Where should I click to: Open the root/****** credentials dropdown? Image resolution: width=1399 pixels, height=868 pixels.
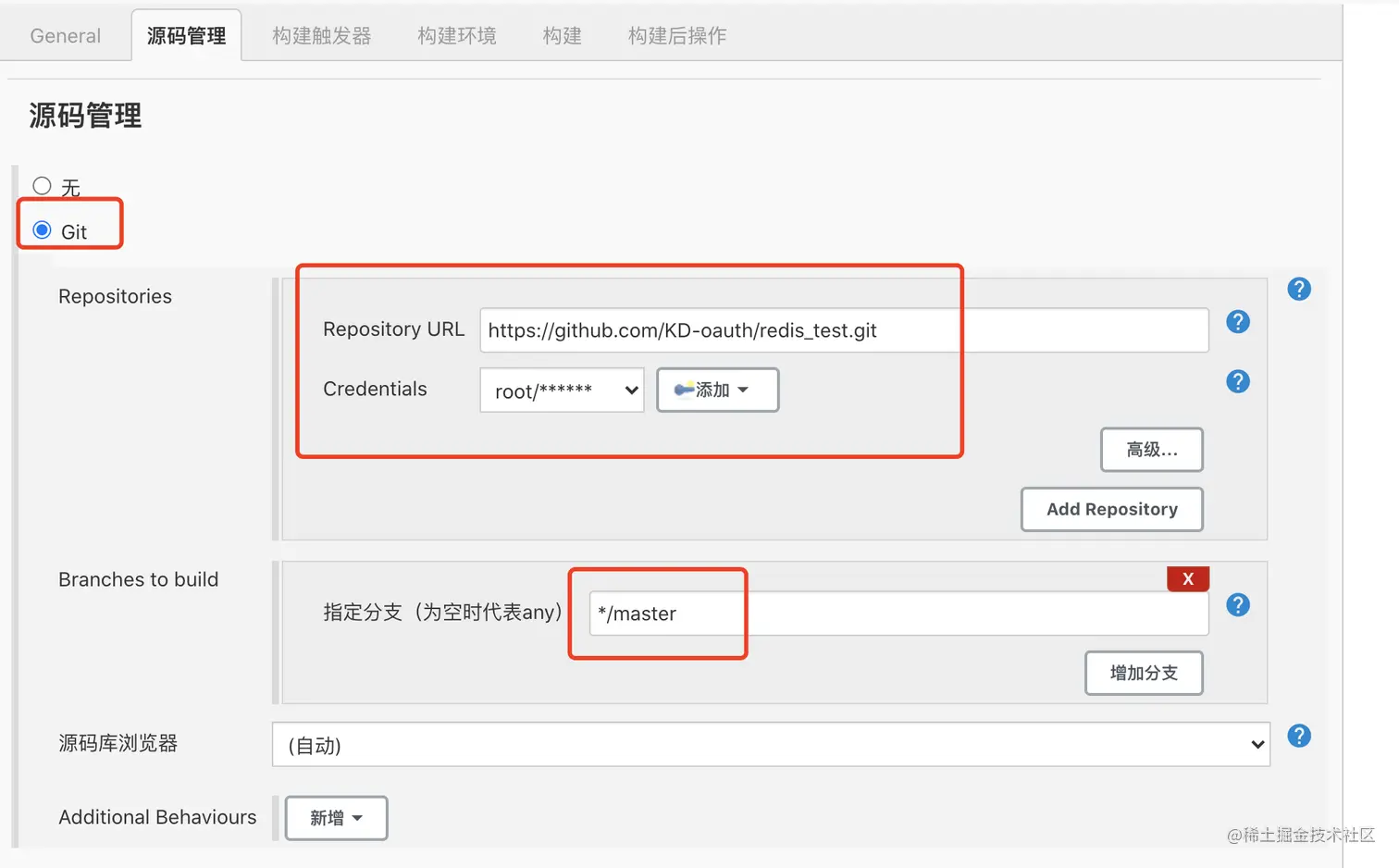pyautogui.click(x=562, y=391)
